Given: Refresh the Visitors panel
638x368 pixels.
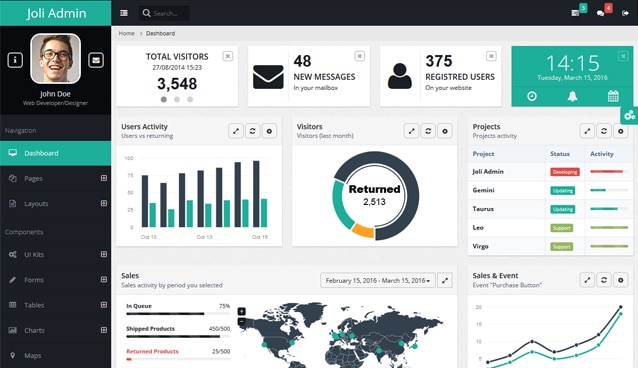Looking at the screenshot, I should 428,131.
